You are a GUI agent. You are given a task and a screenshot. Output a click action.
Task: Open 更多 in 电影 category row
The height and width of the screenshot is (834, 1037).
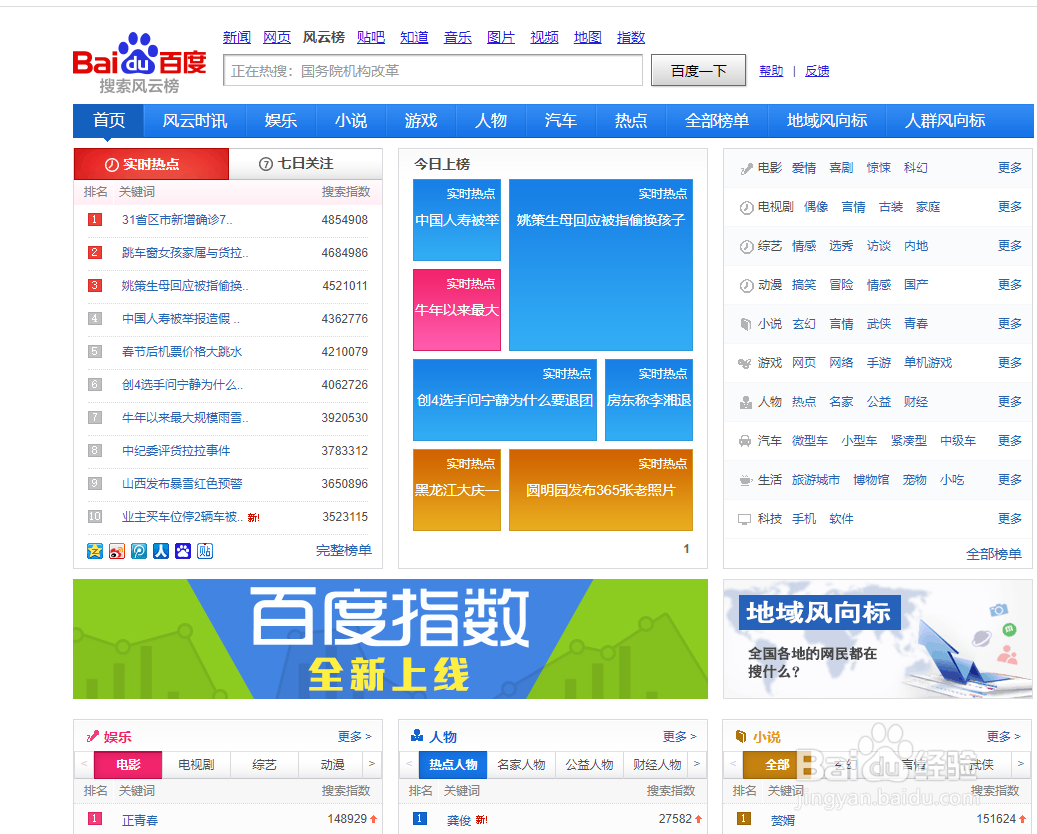coord(1010,168)
